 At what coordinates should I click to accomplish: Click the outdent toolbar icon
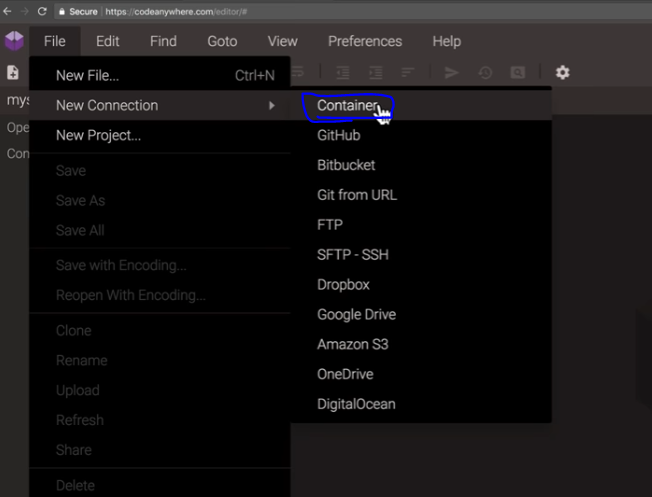point(343,73)
